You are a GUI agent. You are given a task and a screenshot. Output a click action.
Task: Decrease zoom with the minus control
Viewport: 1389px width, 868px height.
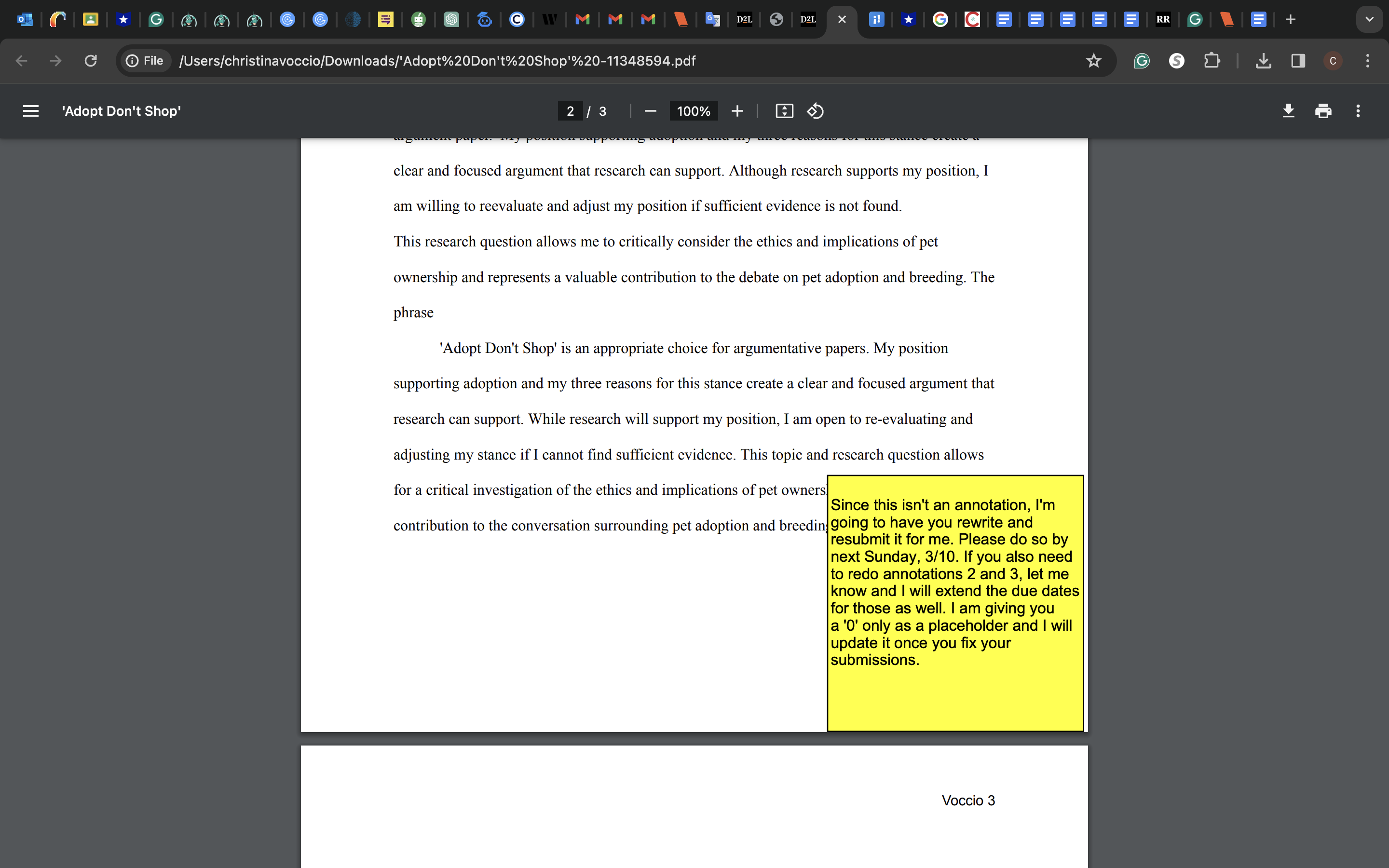point(650,111)
